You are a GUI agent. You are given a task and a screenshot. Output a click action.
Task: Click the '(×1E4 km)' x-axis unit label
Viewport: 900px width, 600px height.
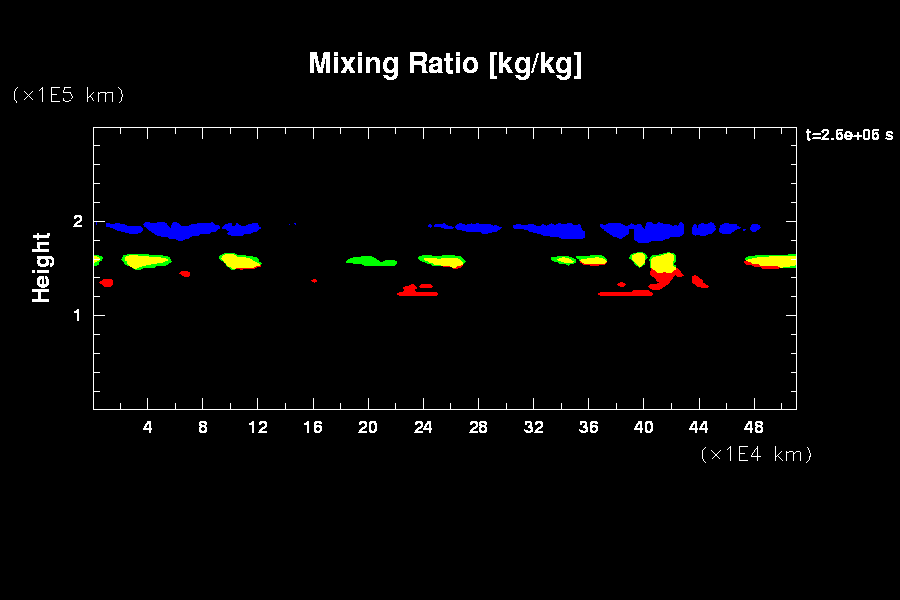756,454
